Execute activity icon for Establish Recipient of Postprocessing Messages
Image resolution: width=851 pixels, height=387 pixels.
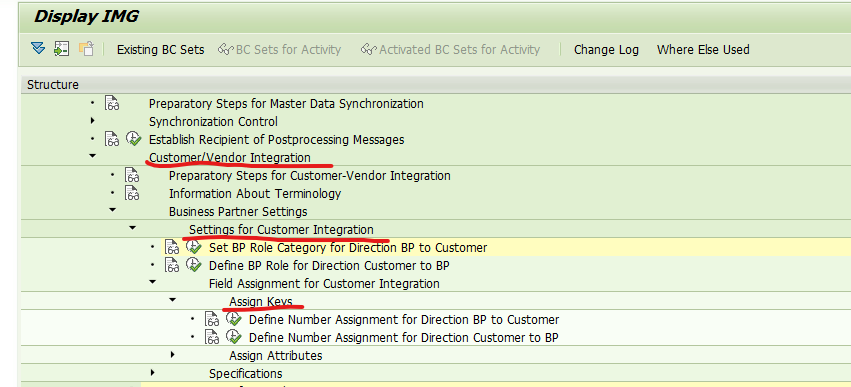click(x=134, y=139)
